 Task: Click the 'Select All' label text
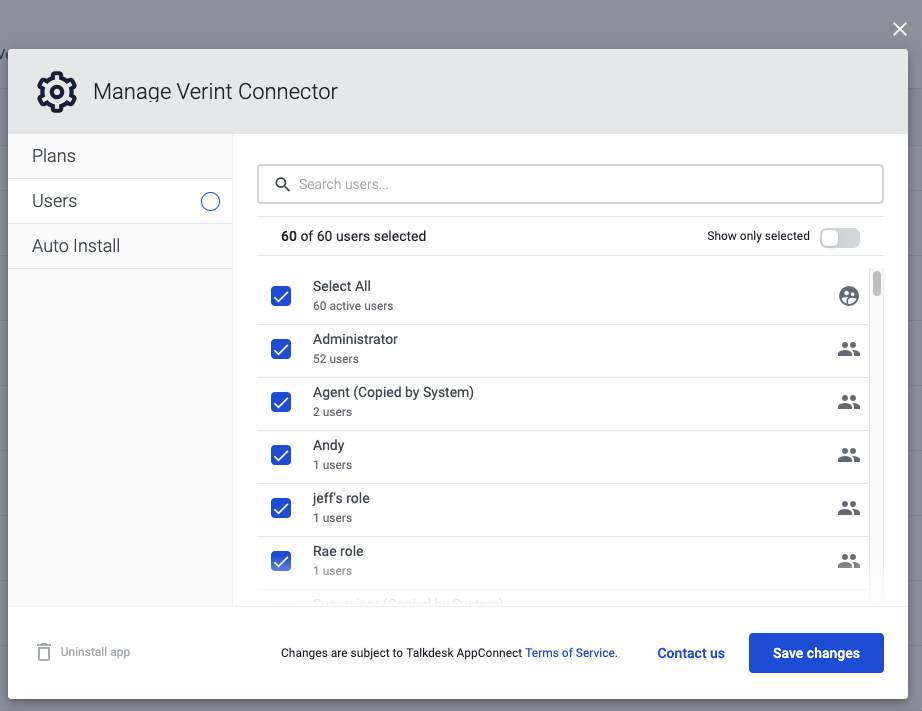(342, 286)
